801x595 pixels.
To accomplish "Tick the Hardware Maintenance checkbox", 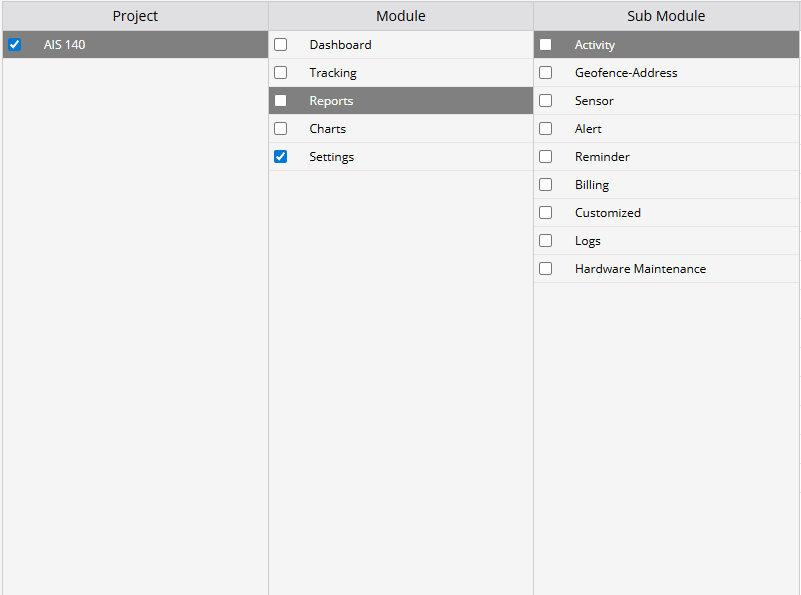I will point(546,269).
